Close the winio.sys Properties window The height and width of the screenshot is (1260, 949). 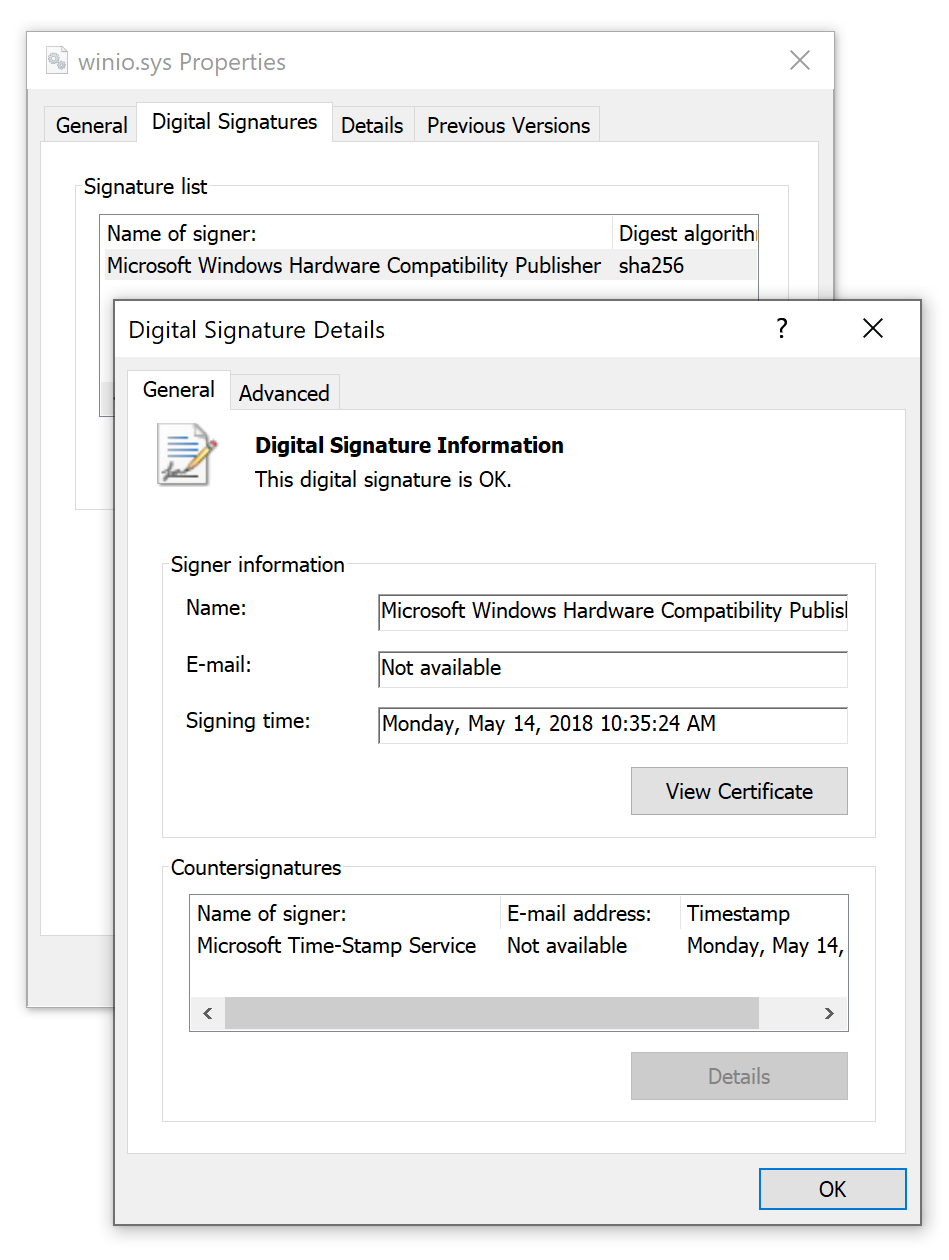tap(800, 60)
